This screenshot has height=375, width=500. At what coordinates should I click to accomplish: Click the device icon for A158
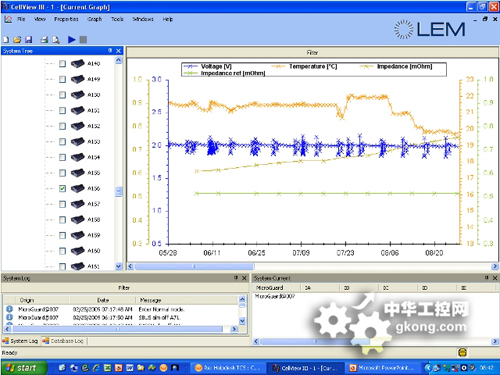[x=77, y=219]
